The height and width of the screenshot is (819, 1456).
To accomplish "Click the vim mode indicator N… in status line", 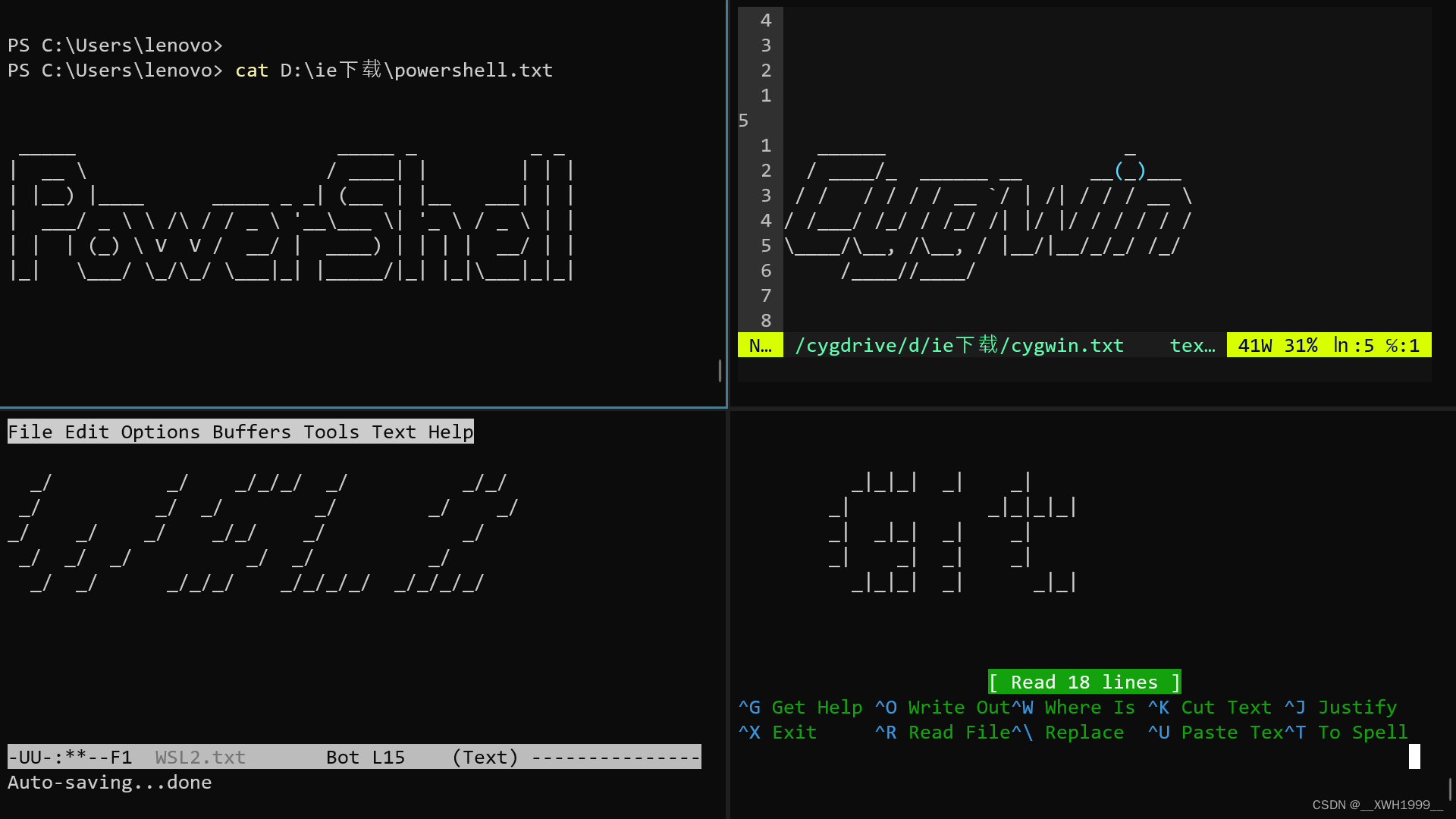I will [x=761, y=345].
